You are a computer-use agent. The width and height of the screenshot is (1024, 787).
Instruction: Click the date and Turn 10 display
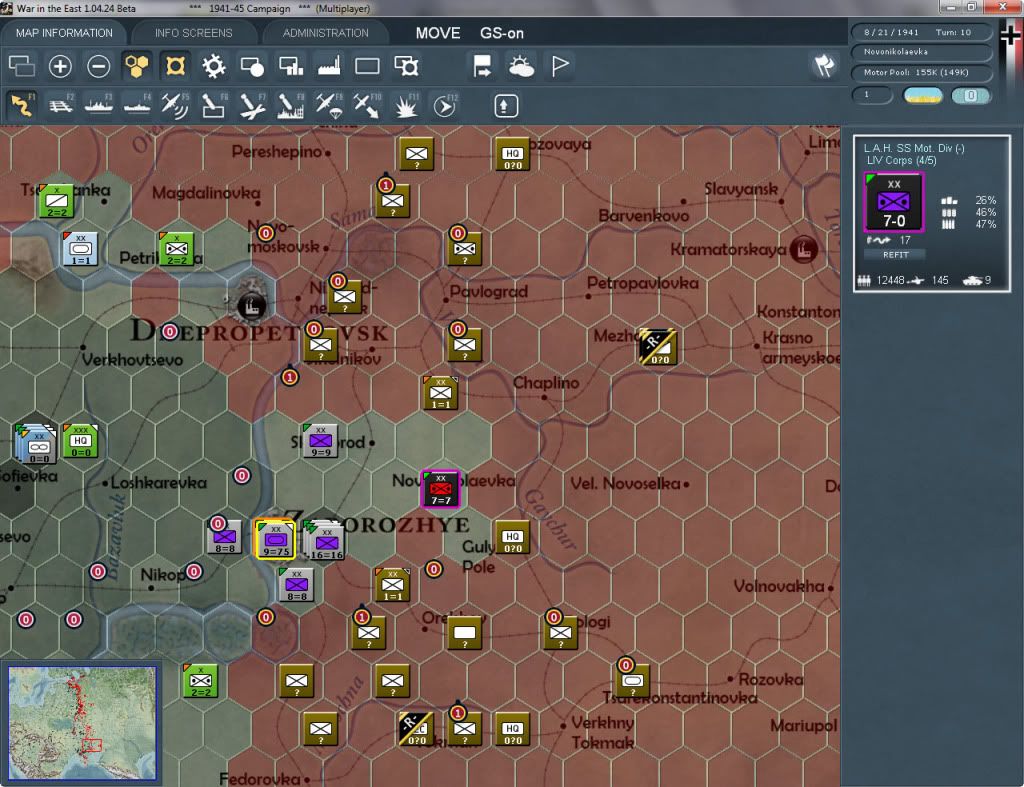pyautogui.click(x=921, y=32)
